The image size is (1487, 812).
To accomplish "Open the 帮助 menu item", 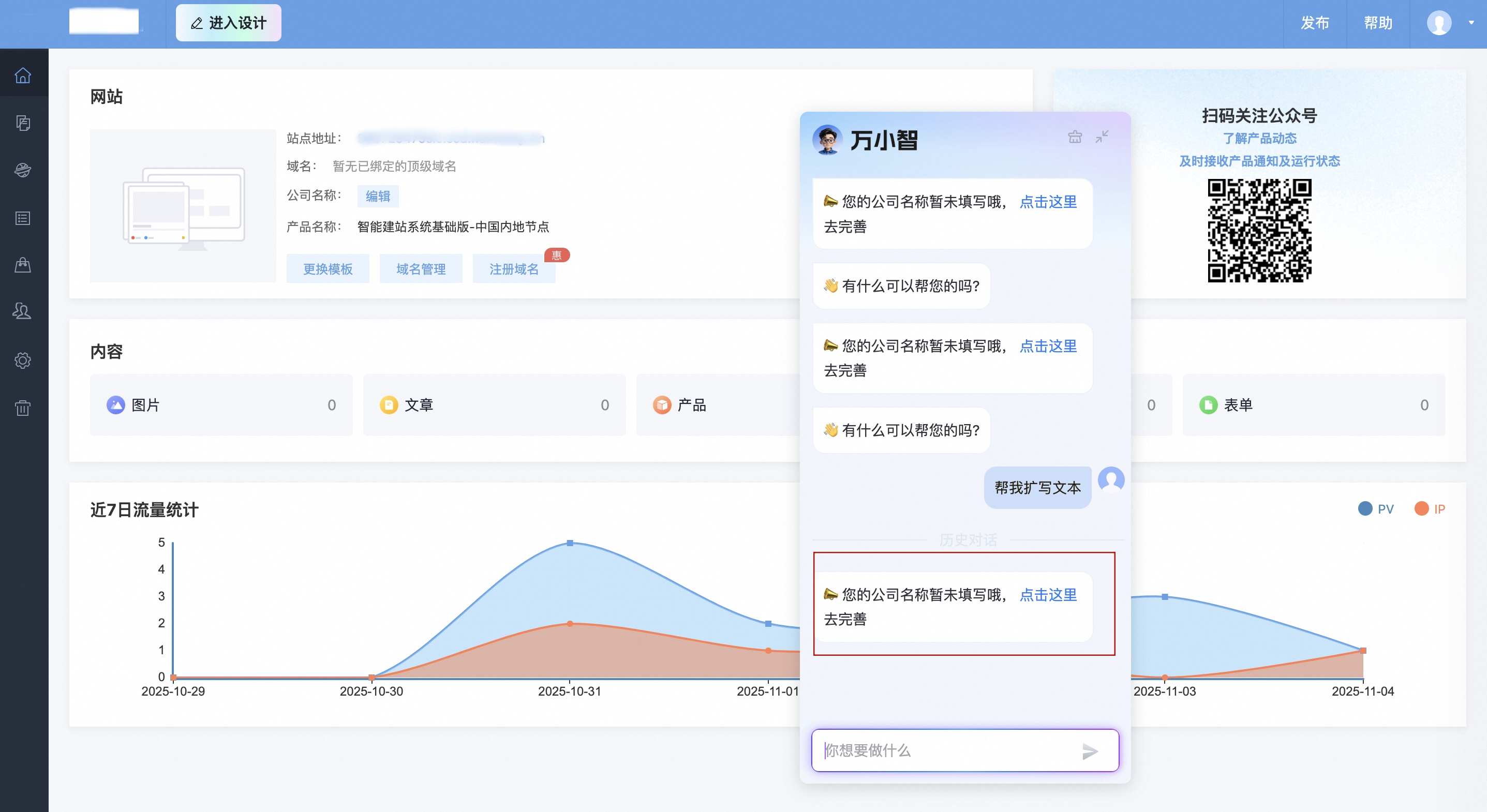I will (1378, 24).
